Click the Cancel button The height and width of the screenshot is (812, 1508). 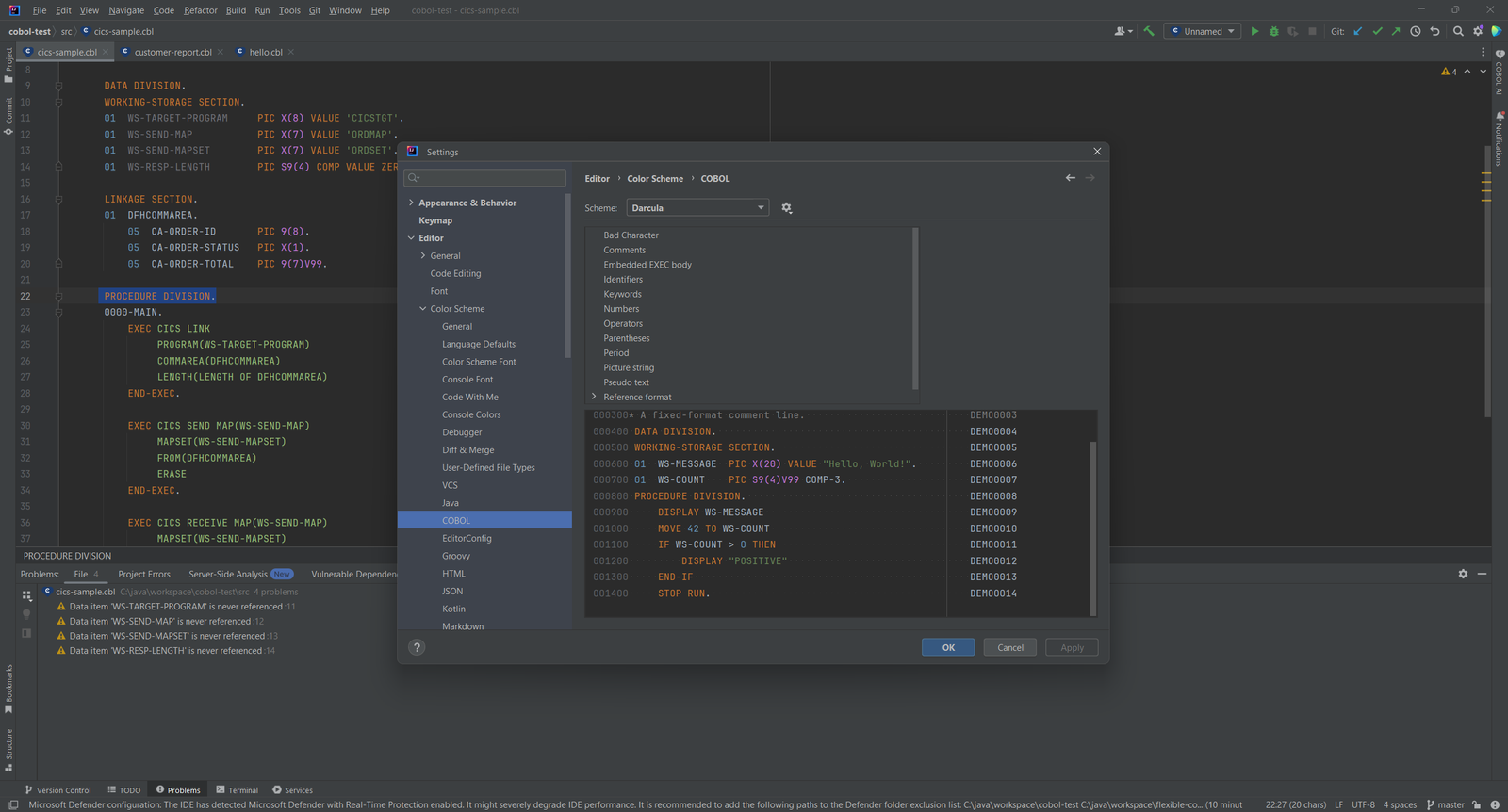1010,647
